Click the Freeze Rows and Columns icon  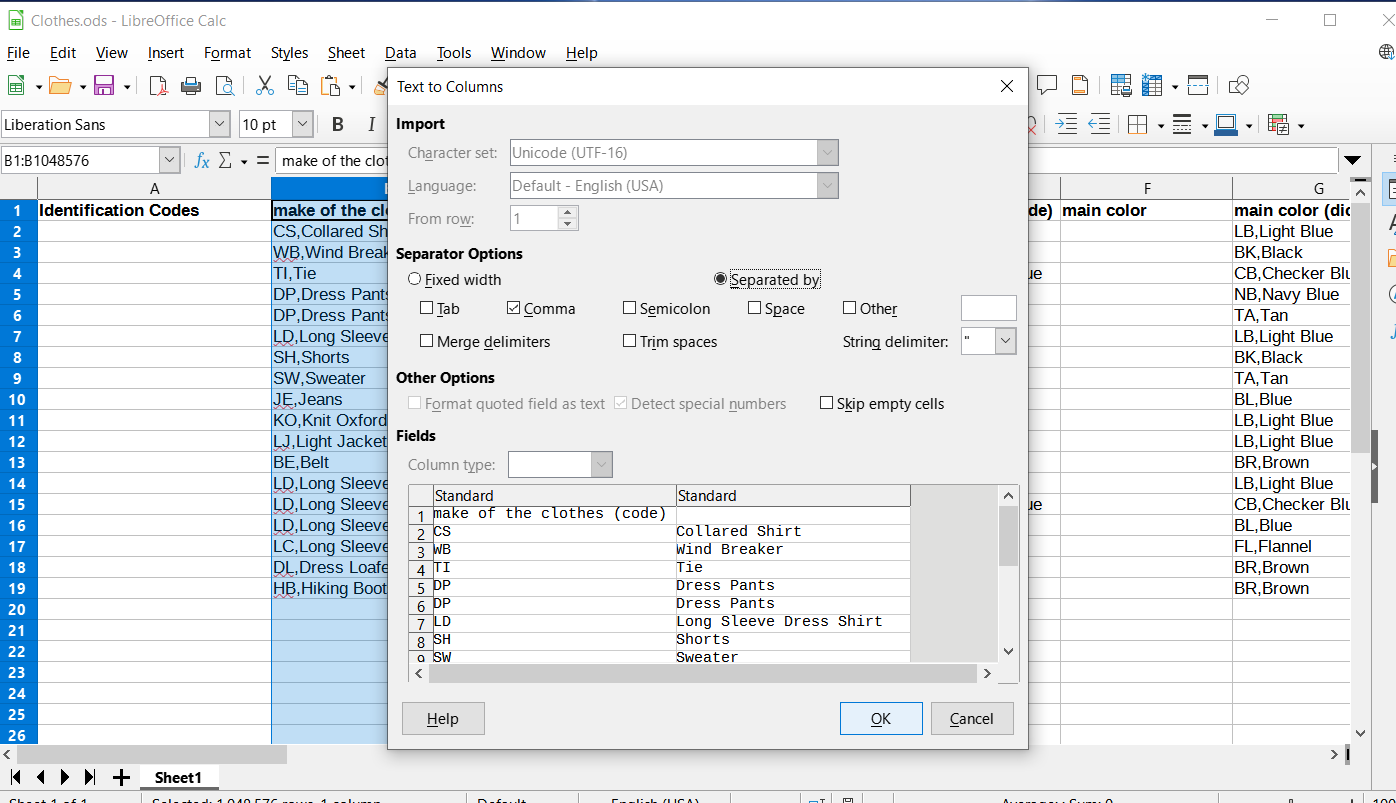pos(1153,86)
